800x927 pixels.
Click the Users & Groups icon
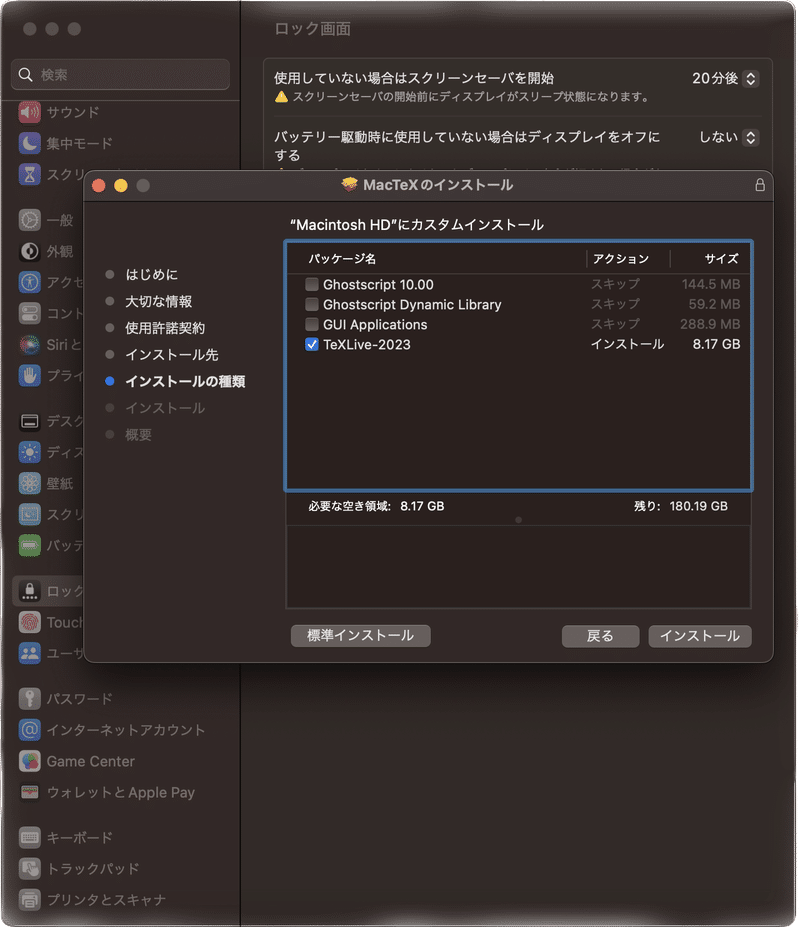tap(30, 653)
